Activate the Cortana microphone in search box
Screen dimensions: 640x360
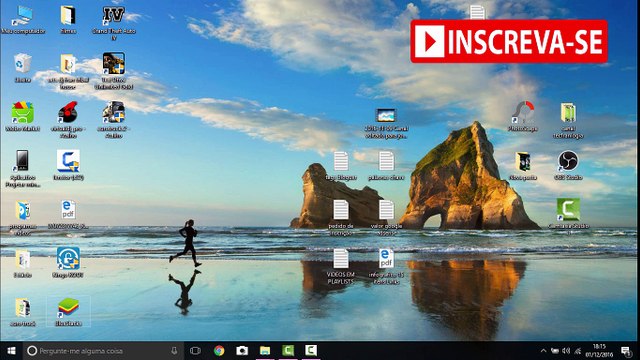[x=174, y=351]
